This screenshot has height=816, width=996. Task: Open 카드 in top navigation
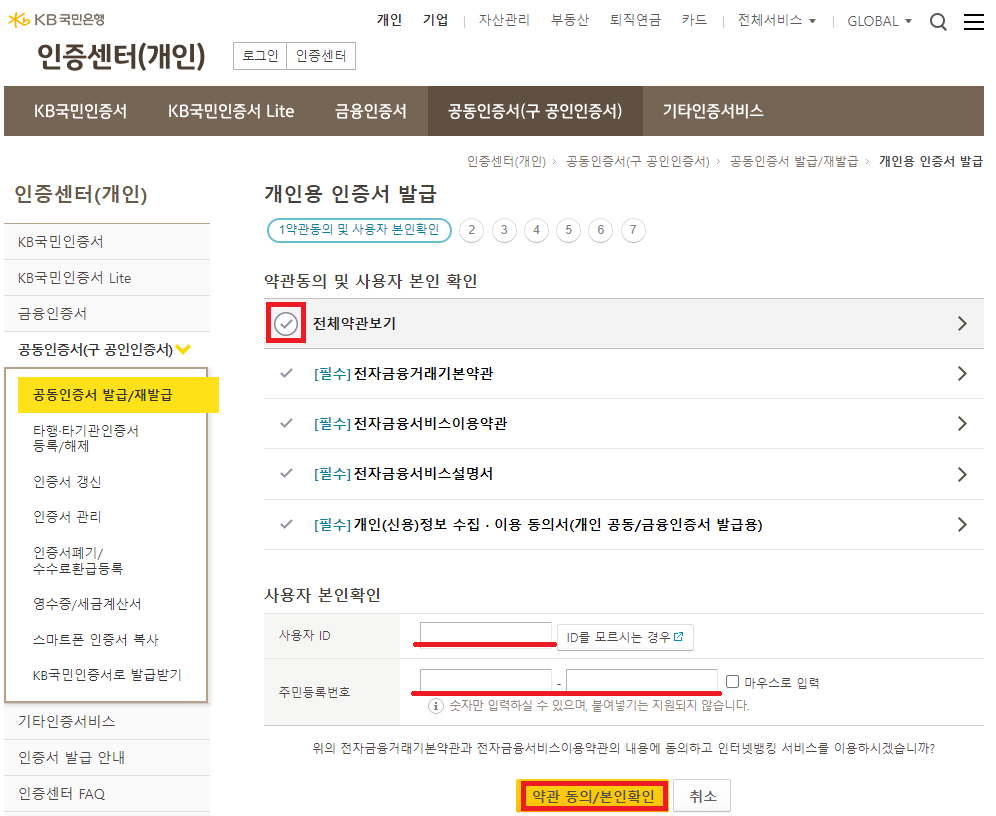click(694, 20)
